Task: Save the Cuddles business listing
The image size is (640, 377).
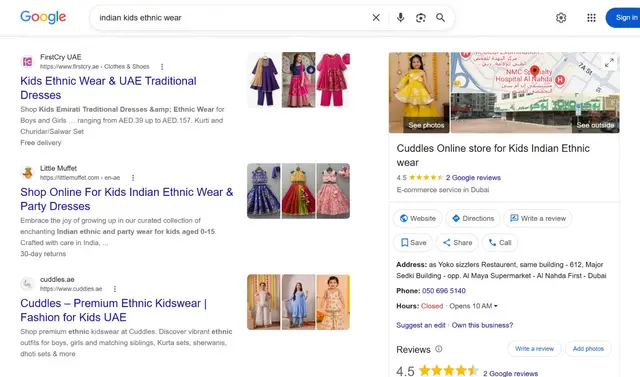Action: point(413,242)
